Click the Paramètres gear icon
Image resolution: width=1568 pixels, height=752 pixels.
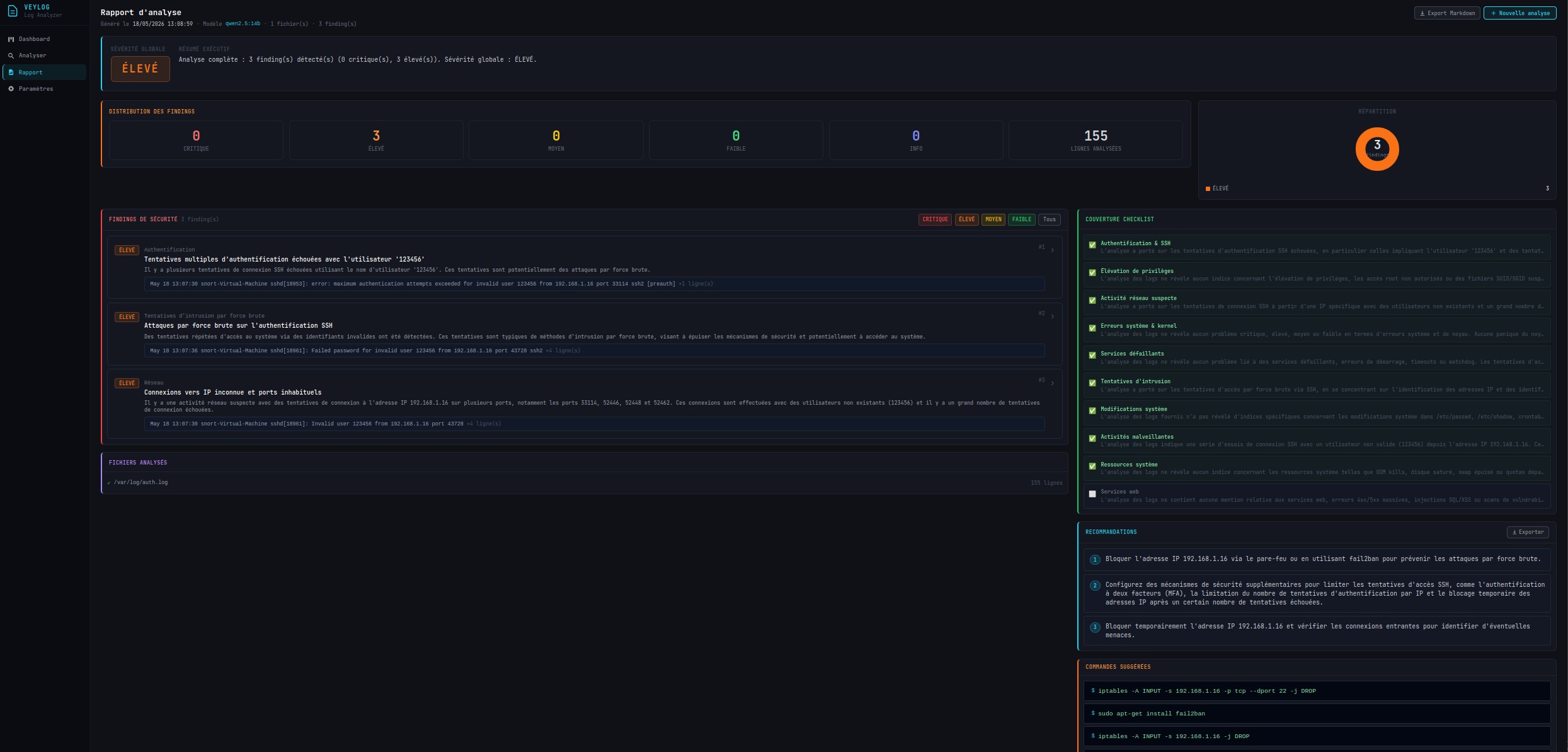click(11, 89)
